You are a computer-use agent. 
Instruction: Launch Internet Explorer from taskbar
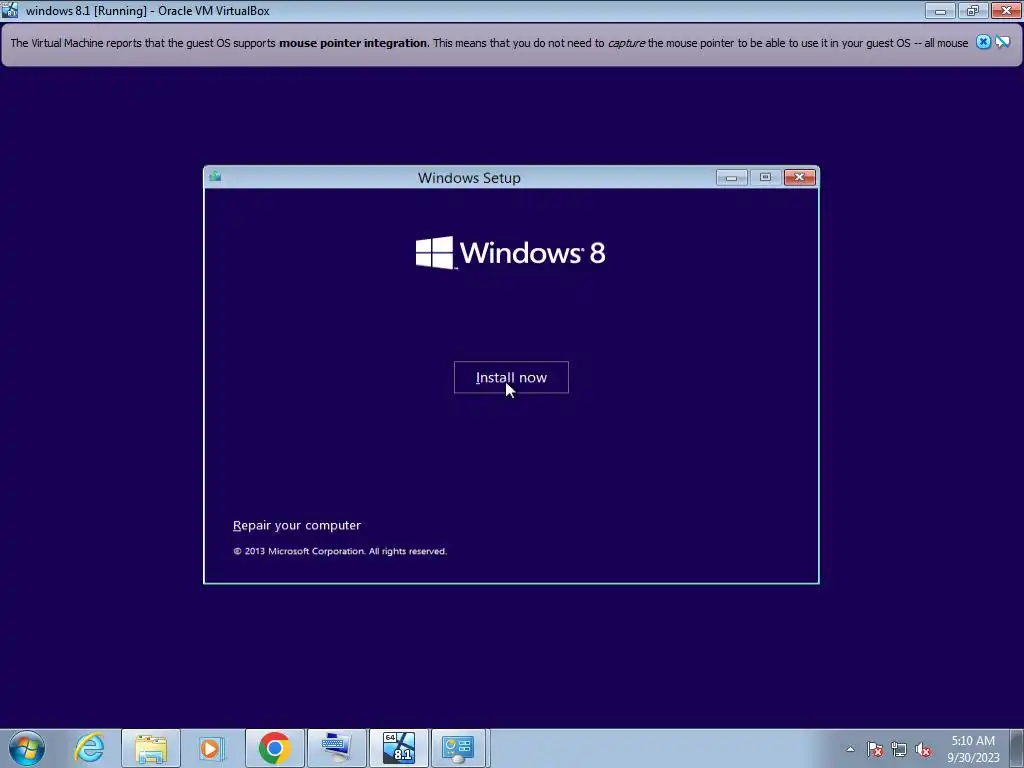89,748
